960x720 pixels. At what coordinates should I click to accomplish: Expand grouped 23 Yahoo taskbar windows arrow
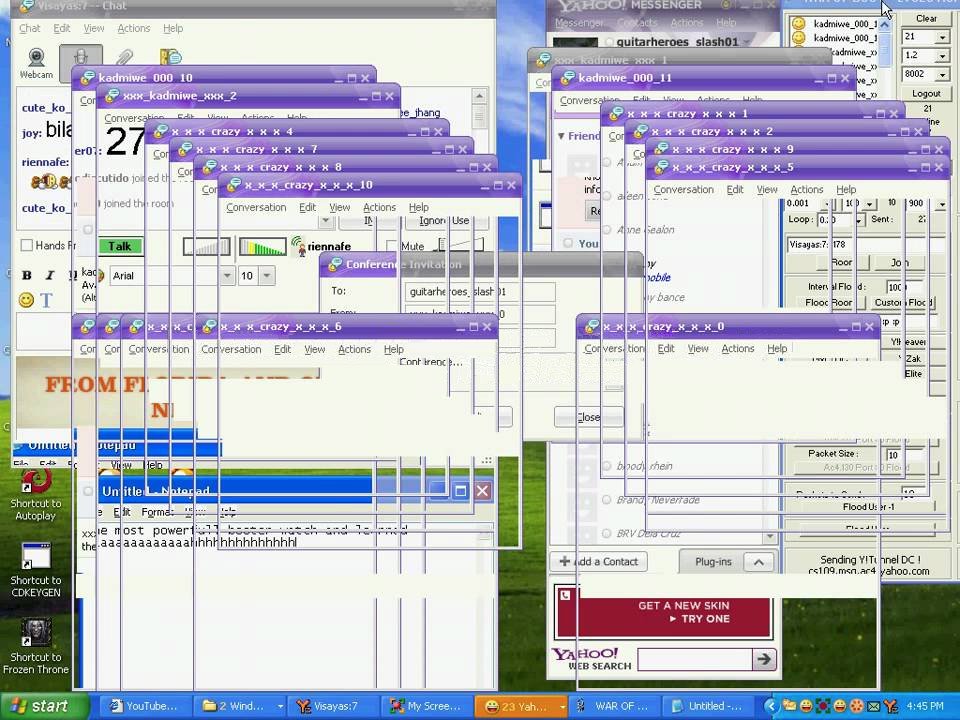[x=562, y=706]
